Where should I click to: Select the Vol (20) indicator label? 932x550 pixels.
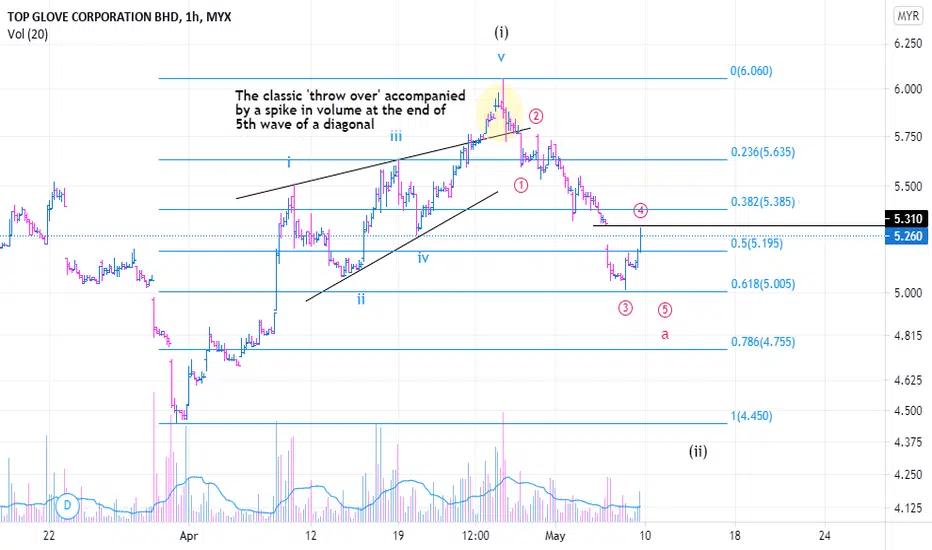tap(28, 34)
